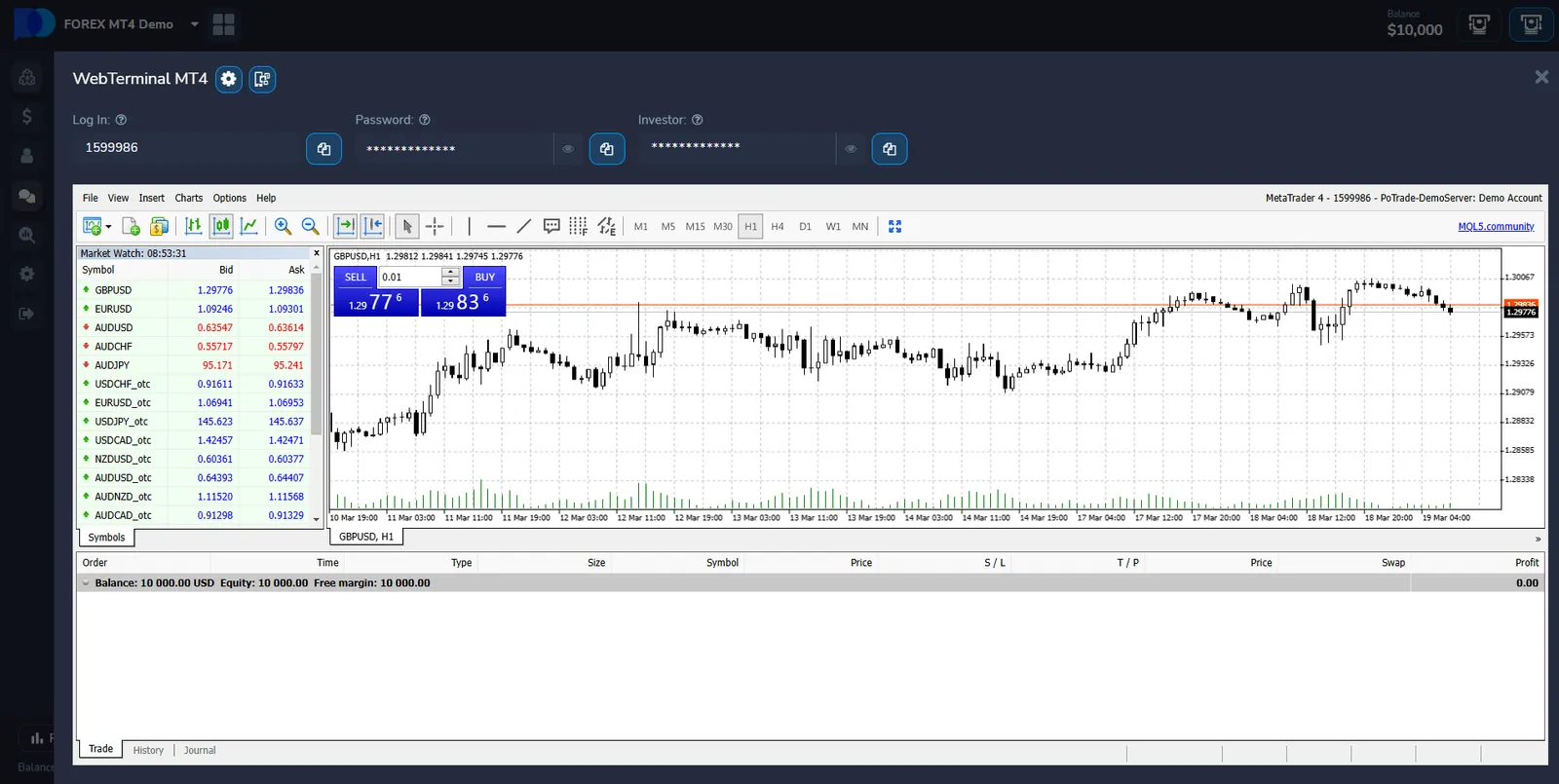Expand the new chart dropdown arrow
This screenshot has width=1559, height=784.
(x=108, y=227)
